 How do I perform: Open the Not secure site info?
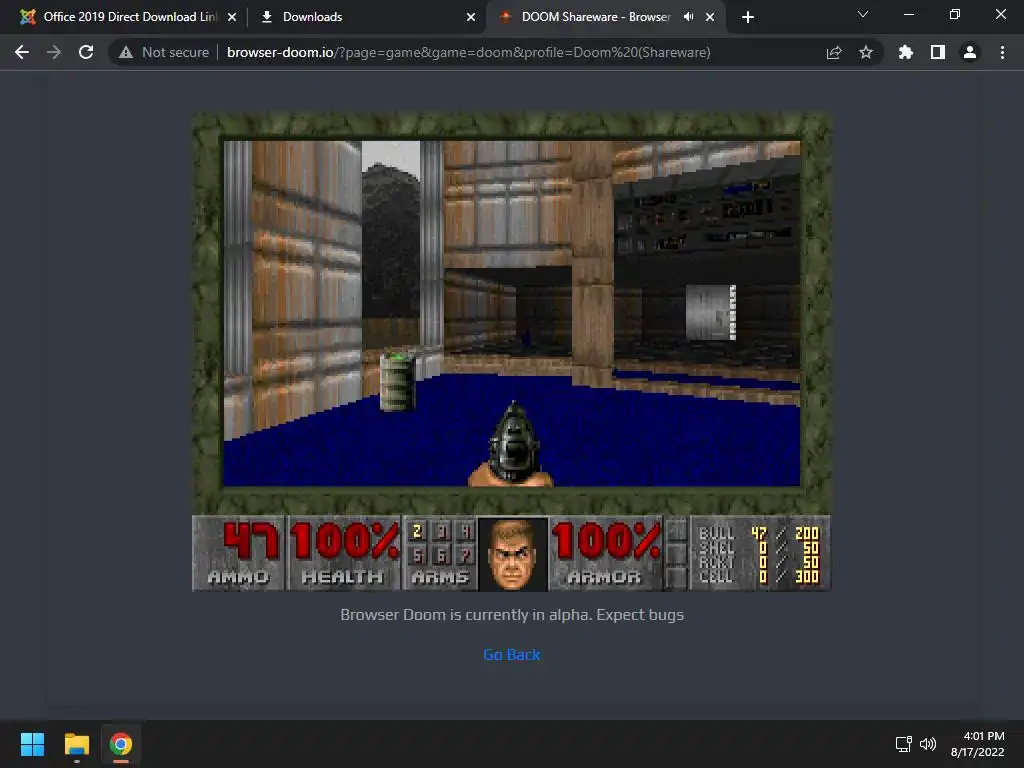[x=164, y=52]
